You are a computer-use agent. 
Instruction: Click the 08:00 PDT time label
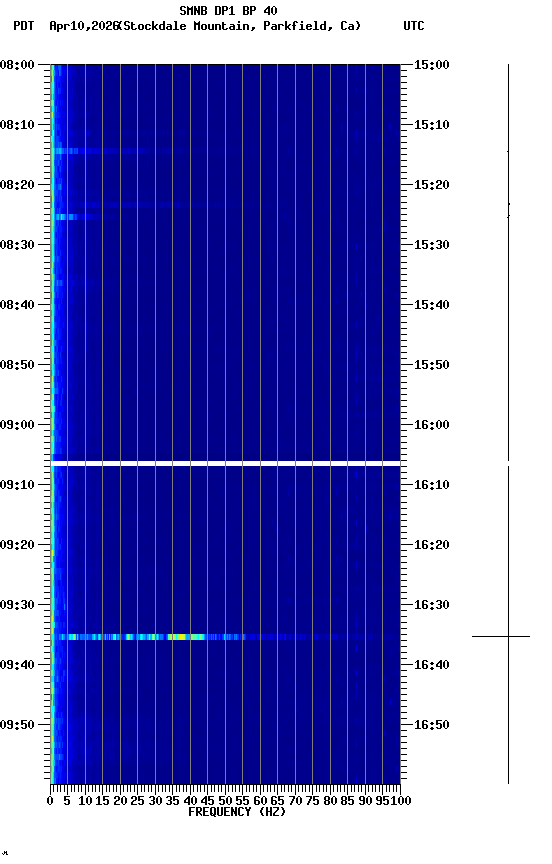coord(17,65)
